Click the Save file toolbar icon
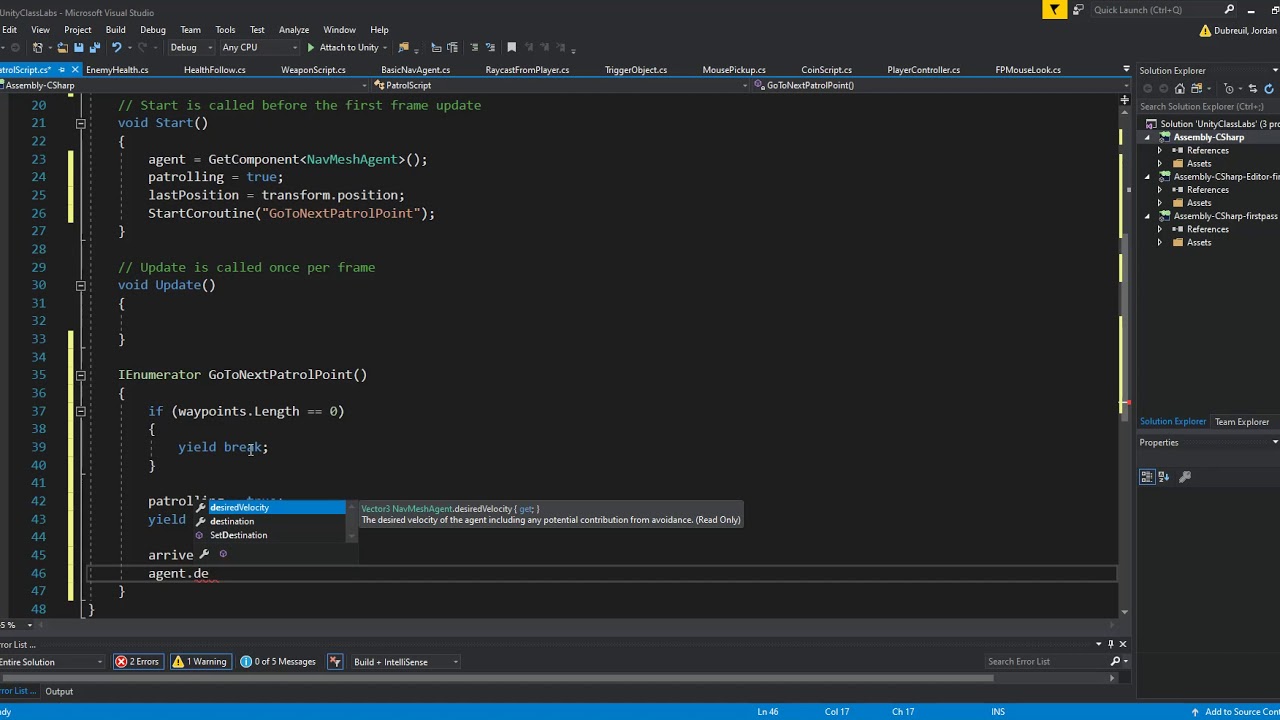 (x=78, y=47)
